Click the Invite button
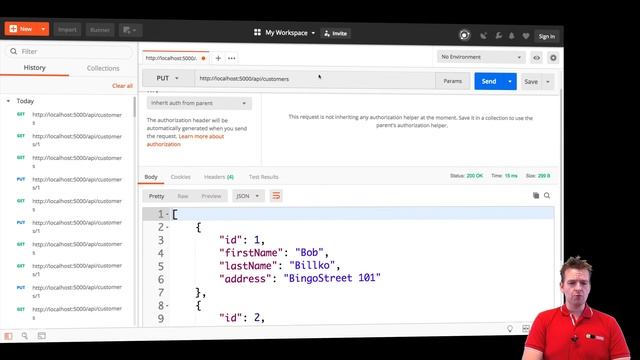 (336, 33)
